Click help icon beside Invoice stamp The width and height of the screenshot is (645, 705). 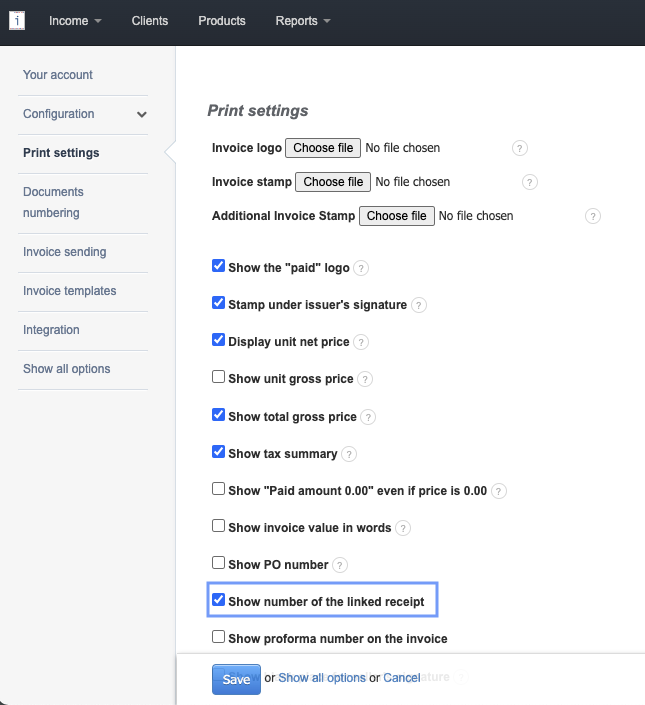(530, 182)
